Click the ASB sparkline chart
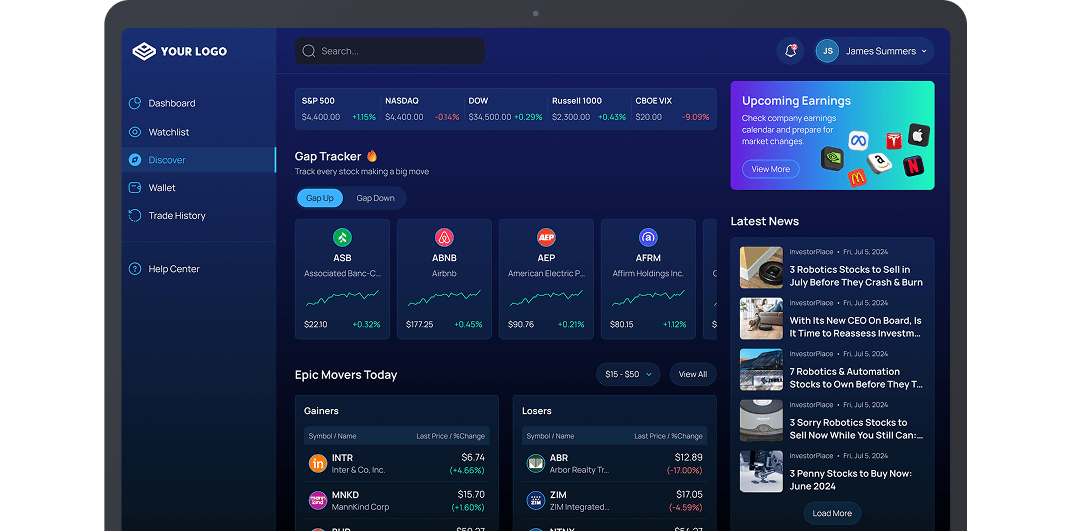Image resolution: width=1072 pixels, height=531 pixels. click(x=342, y=298)
